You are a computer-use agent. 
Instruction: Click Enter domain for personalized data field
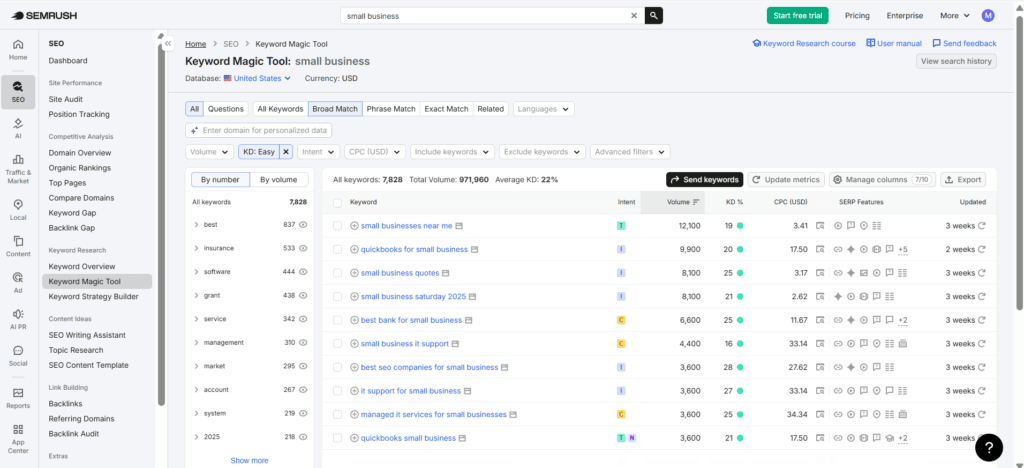259,131
